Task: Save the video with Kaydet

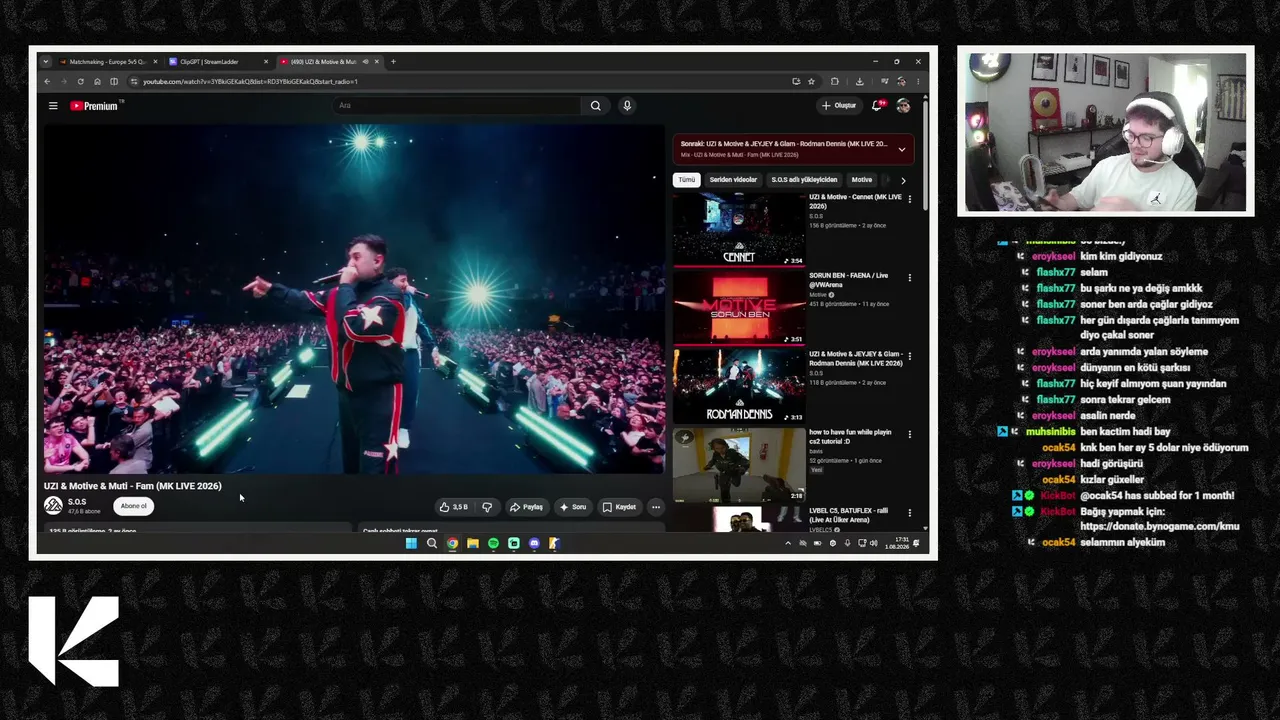Action: coord(619,507)
